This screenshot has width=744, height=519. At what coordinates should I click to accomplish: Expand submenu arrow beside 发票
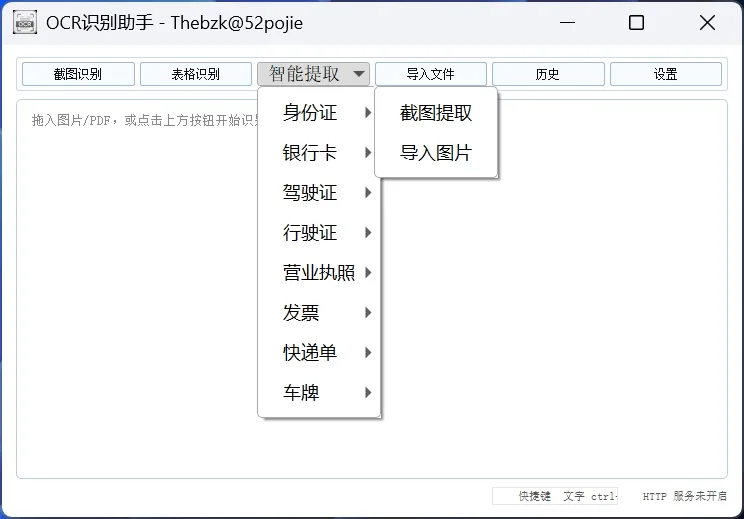(x=368, y=313)
